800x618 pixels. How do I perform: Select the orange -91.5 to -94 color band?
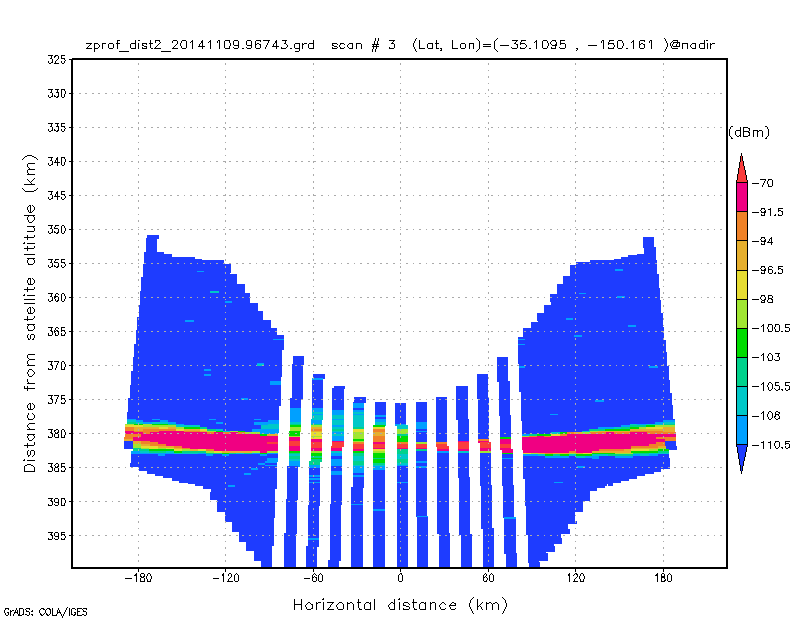[741, 226]
